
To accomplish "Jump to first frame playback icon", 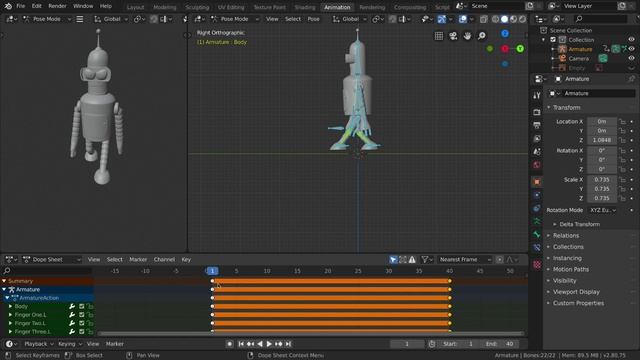I will pyautogui.click(x=241, y=344).
